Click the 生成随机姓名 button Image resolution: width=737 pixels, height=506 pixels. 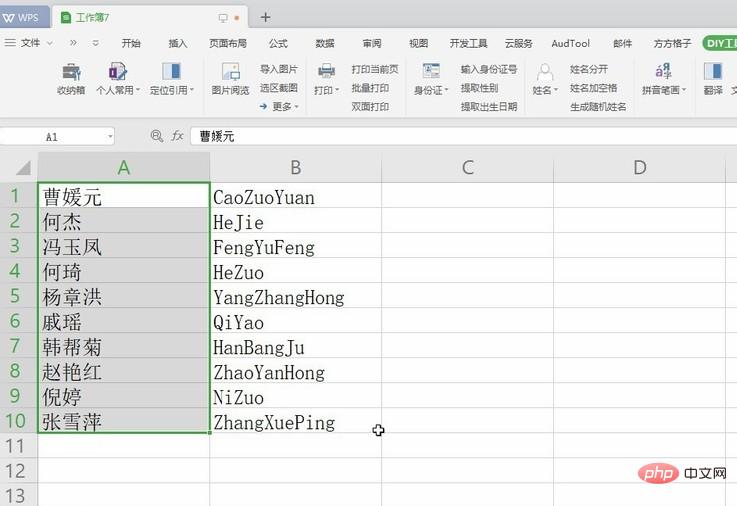click(598, 107)
